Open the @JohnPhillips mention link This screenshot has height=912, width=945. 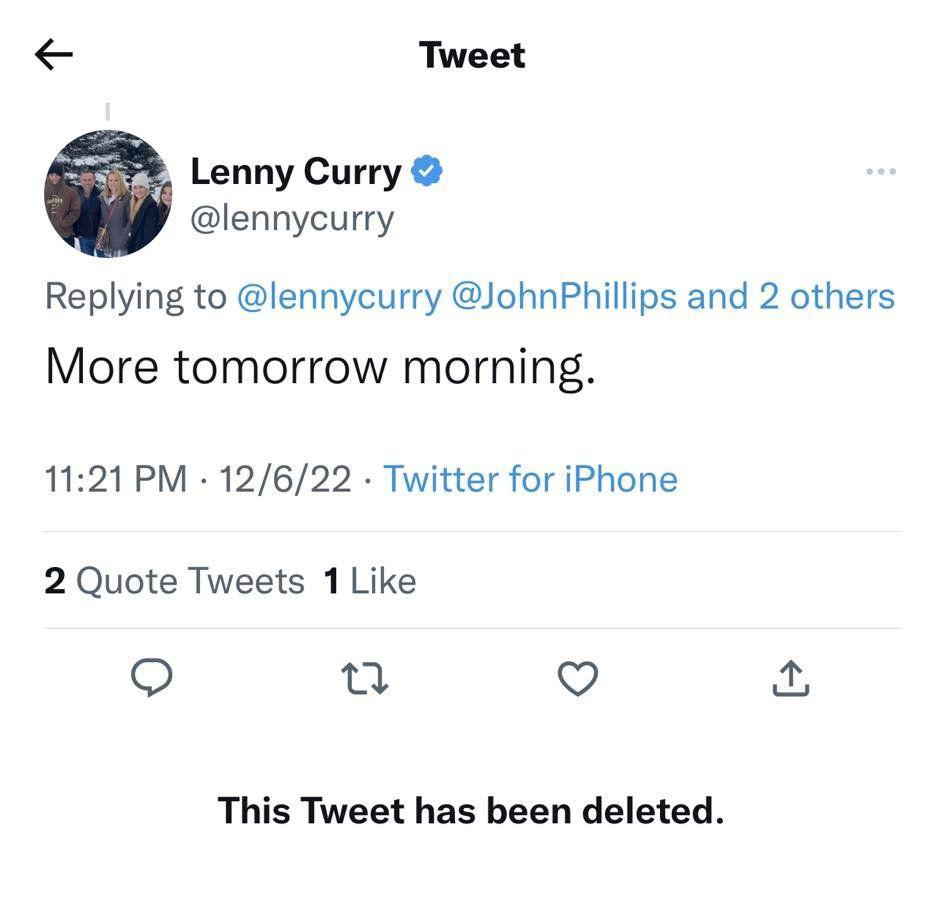click(x=564, y=297)
